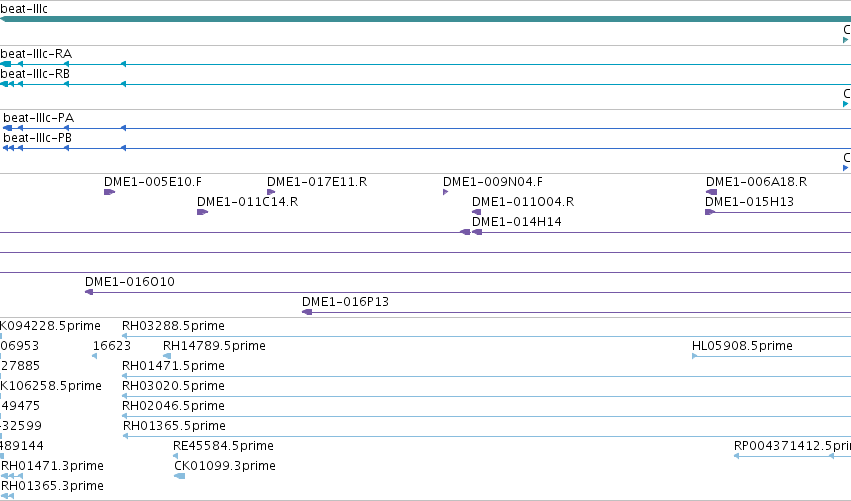The height and width of the screenshot is (501, 851).
Task: Open the DME1-014H14 clone label
Action: (x=517, y=222)
